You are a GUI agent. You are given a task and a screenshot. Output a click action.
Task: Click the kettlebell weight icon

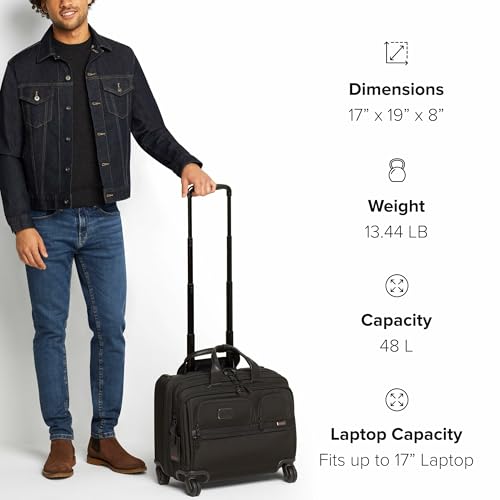(397, 170)
